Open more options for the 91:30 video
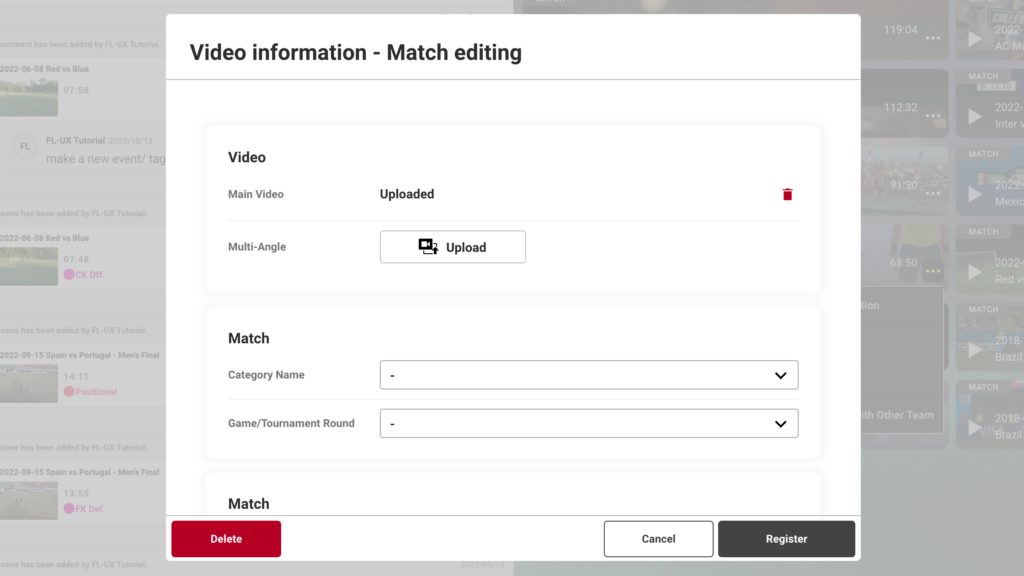The image size is (1024, 576). click(x=933, y=193)
